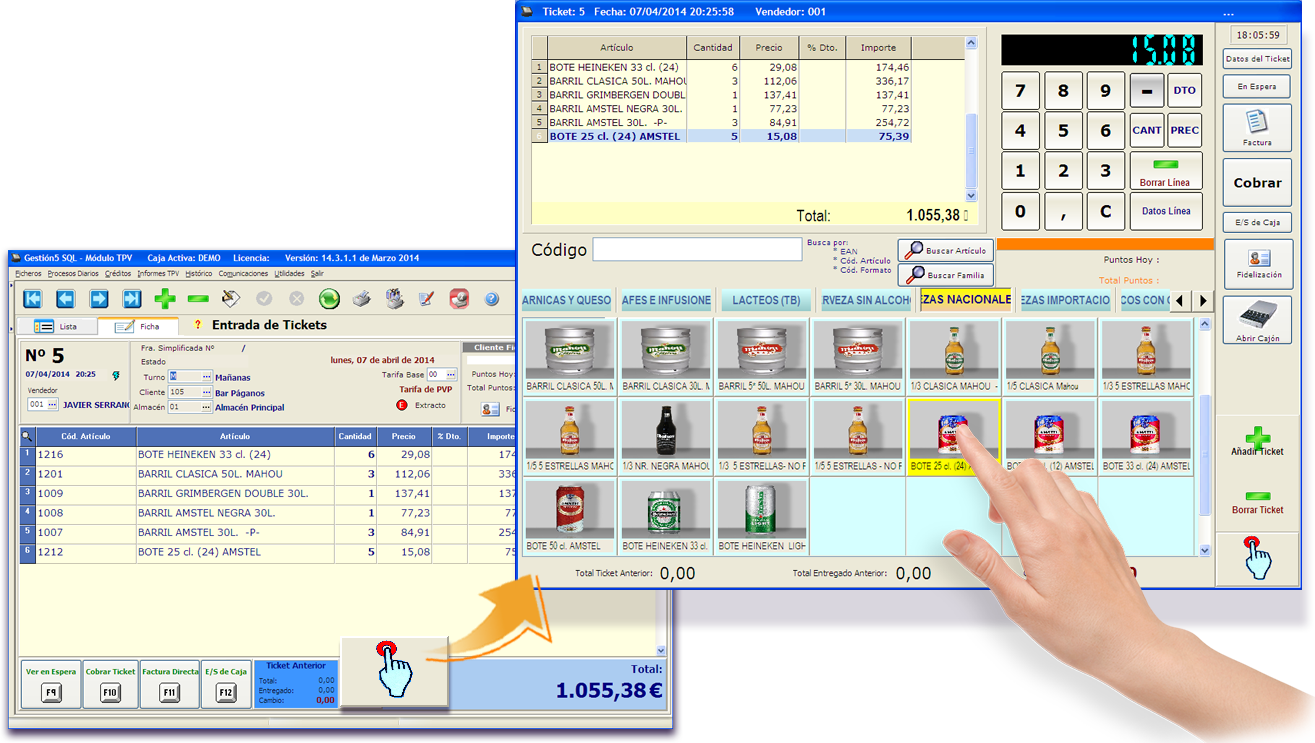
Task: Open the Tarifa Base lookup button
Action: (x=449, y=375)
